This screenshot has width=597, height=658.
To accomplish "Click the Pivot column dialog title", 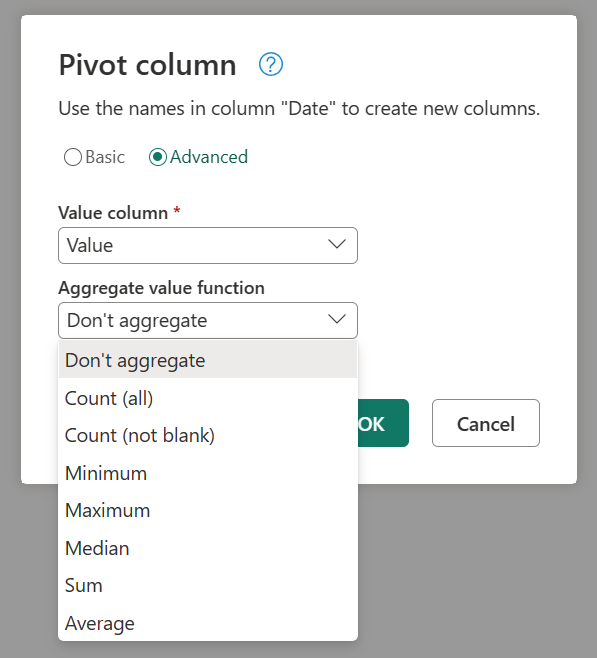I will coord(148,65).
